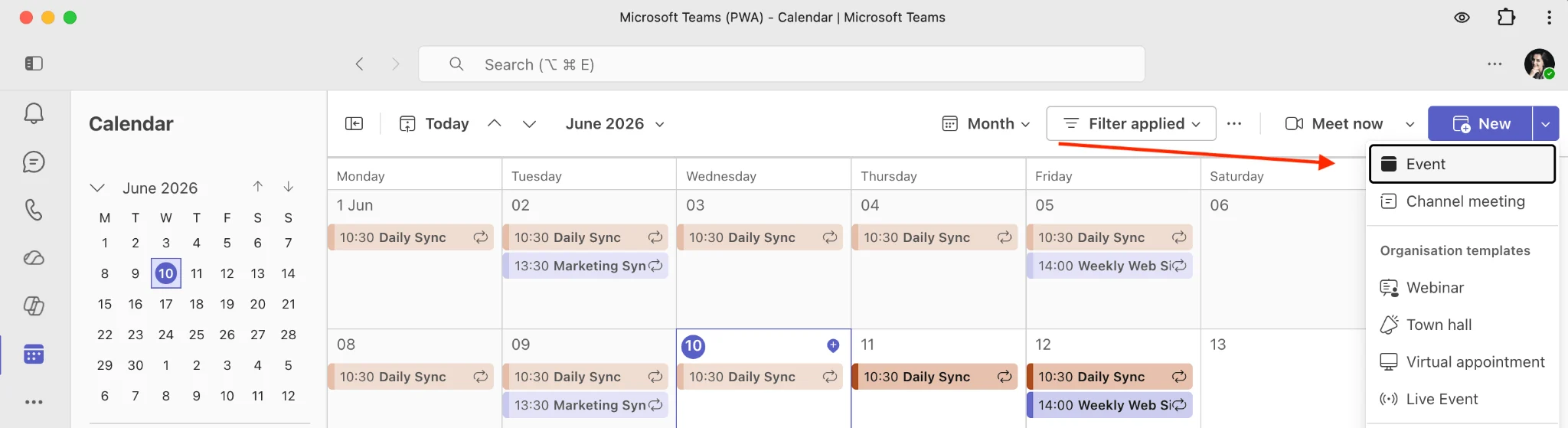Collapse the mini calendar June 2026 chevron
This screenshot has width=1568, height=428.
pos(97,188)
